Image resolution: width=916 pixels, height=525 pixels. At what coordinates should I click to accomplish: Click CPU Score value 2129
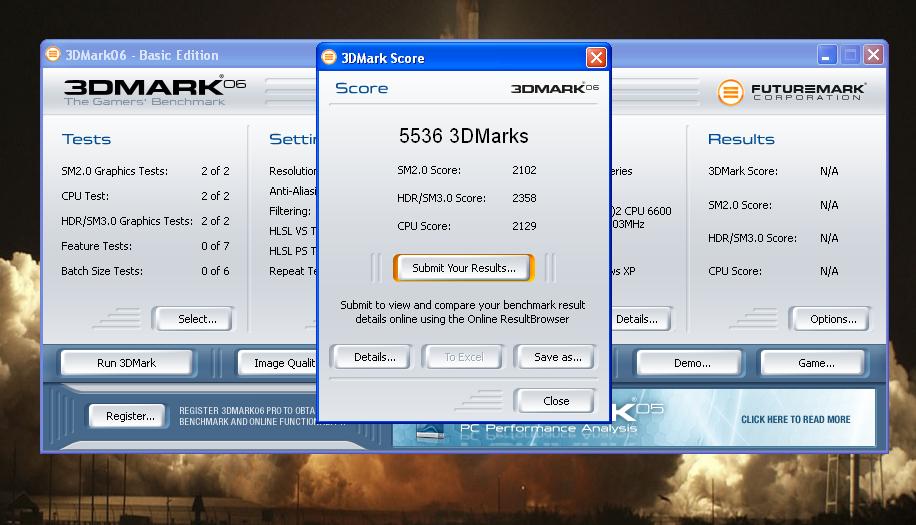[x=524, y=226]
